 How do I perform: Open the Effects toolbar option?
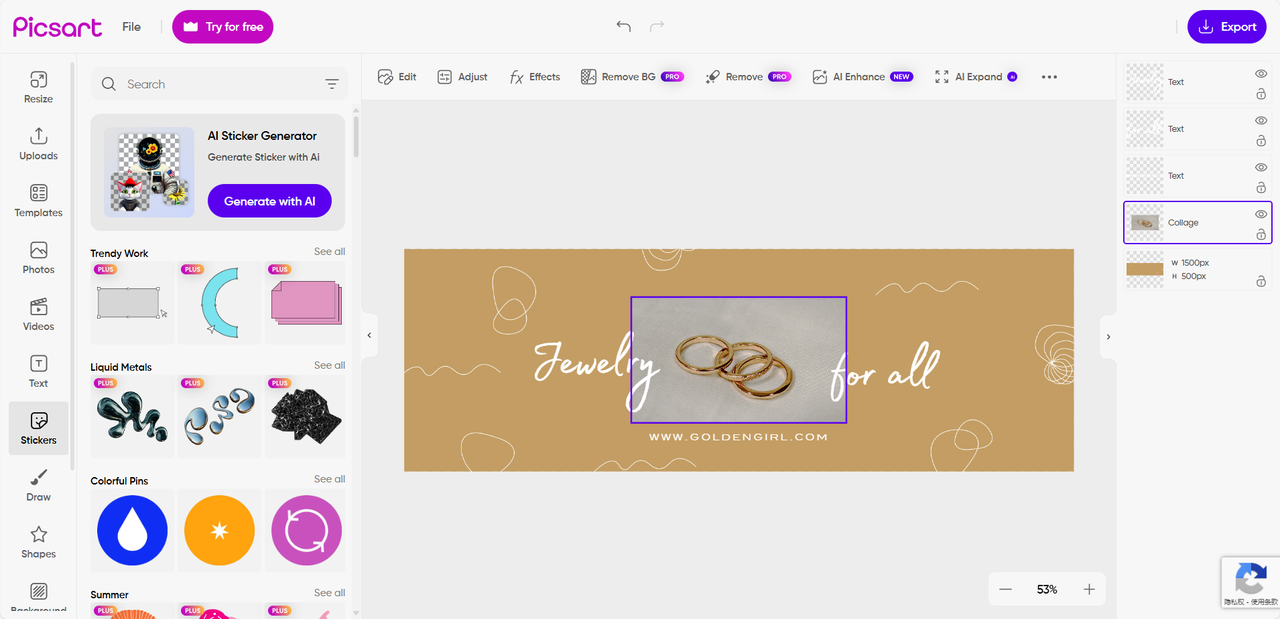click(x=535, y=77)
